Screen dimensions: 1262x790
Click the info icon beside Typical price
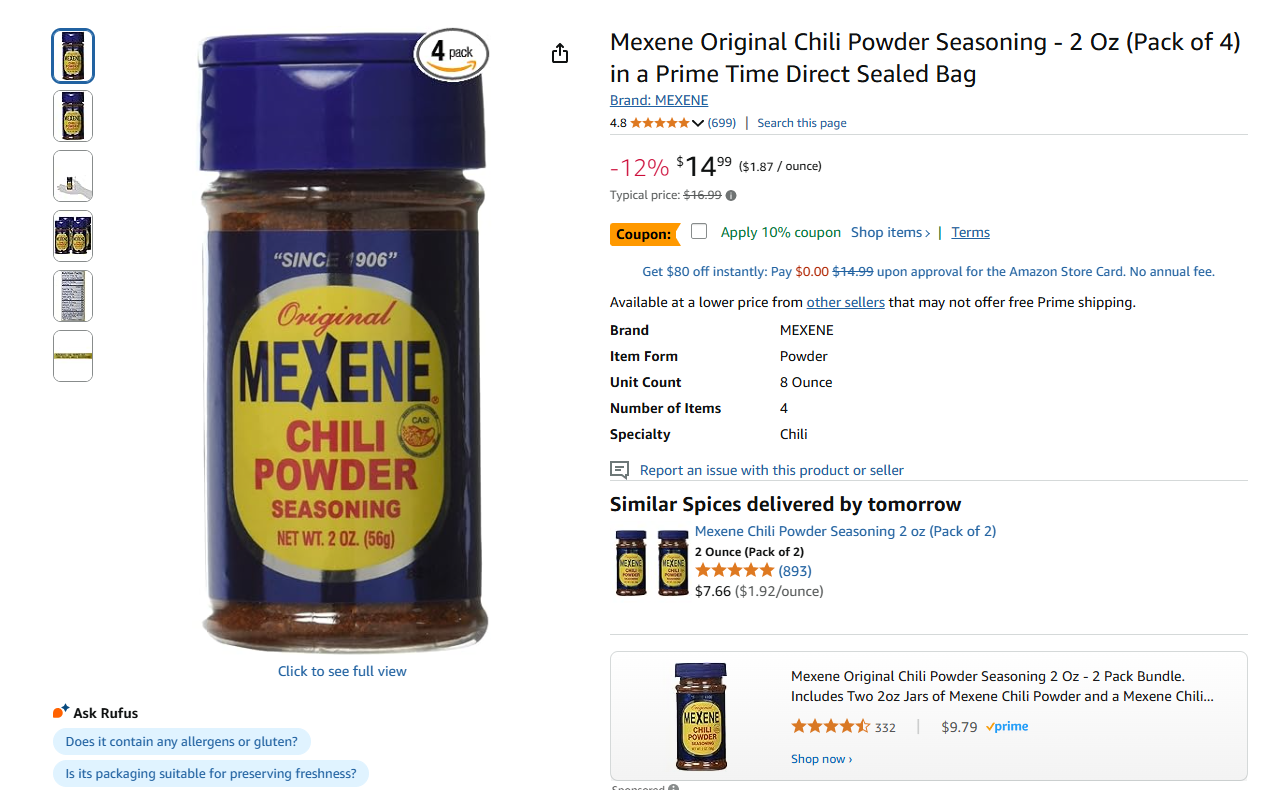(731, 196)
